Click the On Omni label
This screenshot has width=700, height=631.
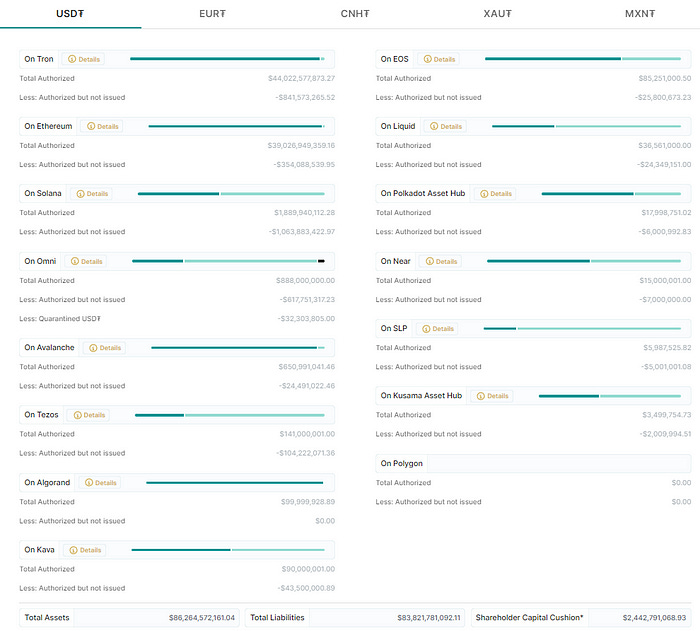[40, 261]
